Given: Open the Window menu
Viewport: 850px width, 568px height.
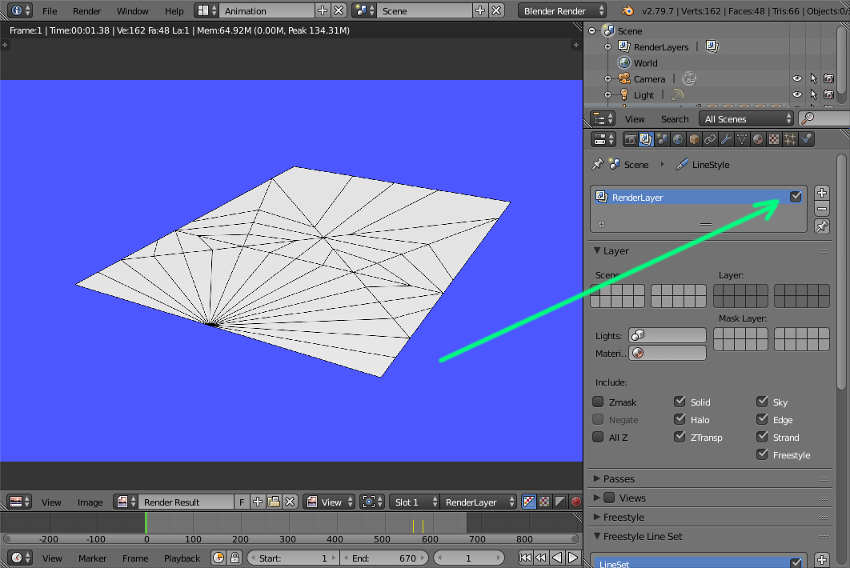Looking at the screenshot, I should (132, 11).
